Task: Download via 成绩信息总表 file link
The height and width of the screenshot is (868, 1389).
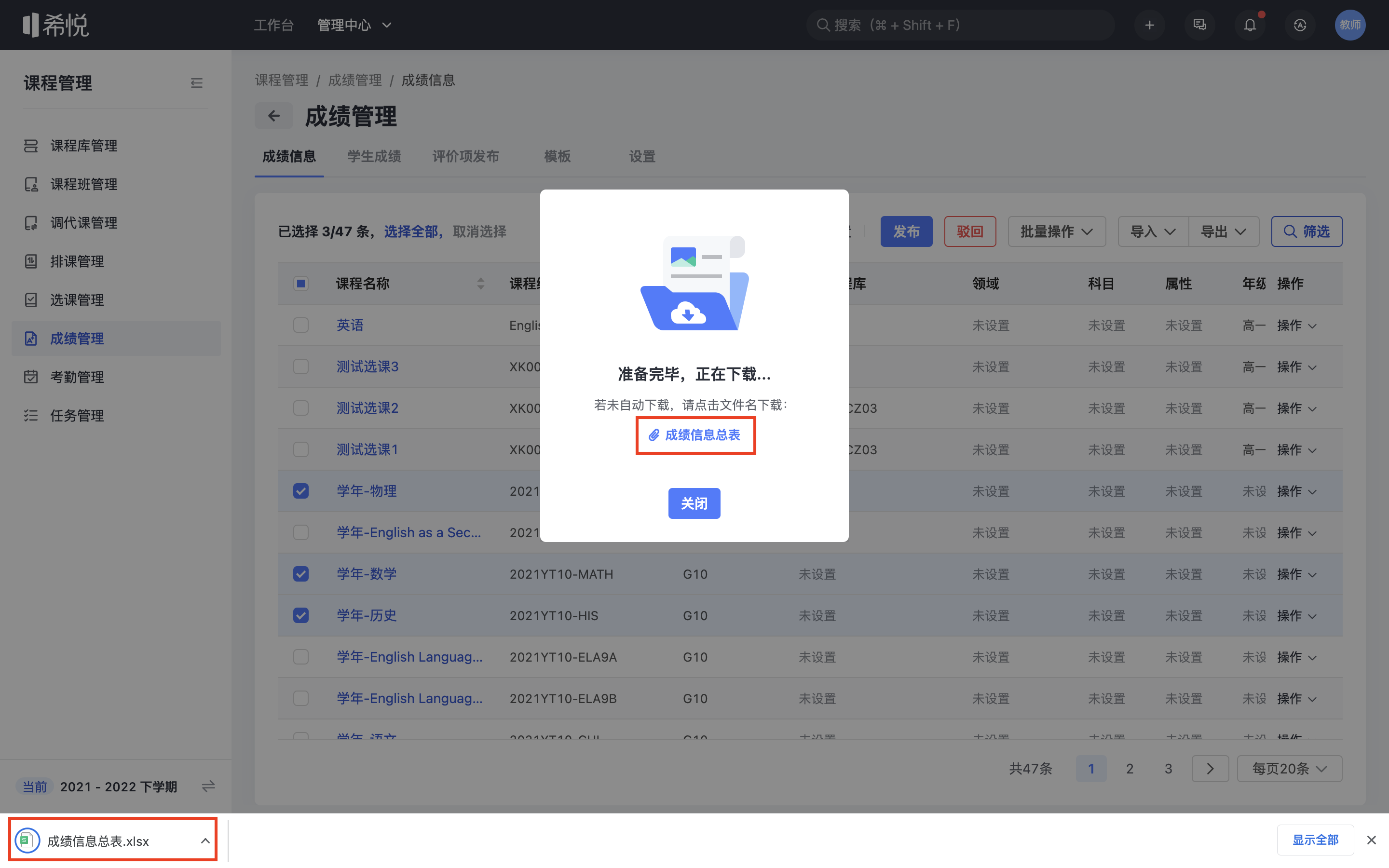Action: point(694,435)
